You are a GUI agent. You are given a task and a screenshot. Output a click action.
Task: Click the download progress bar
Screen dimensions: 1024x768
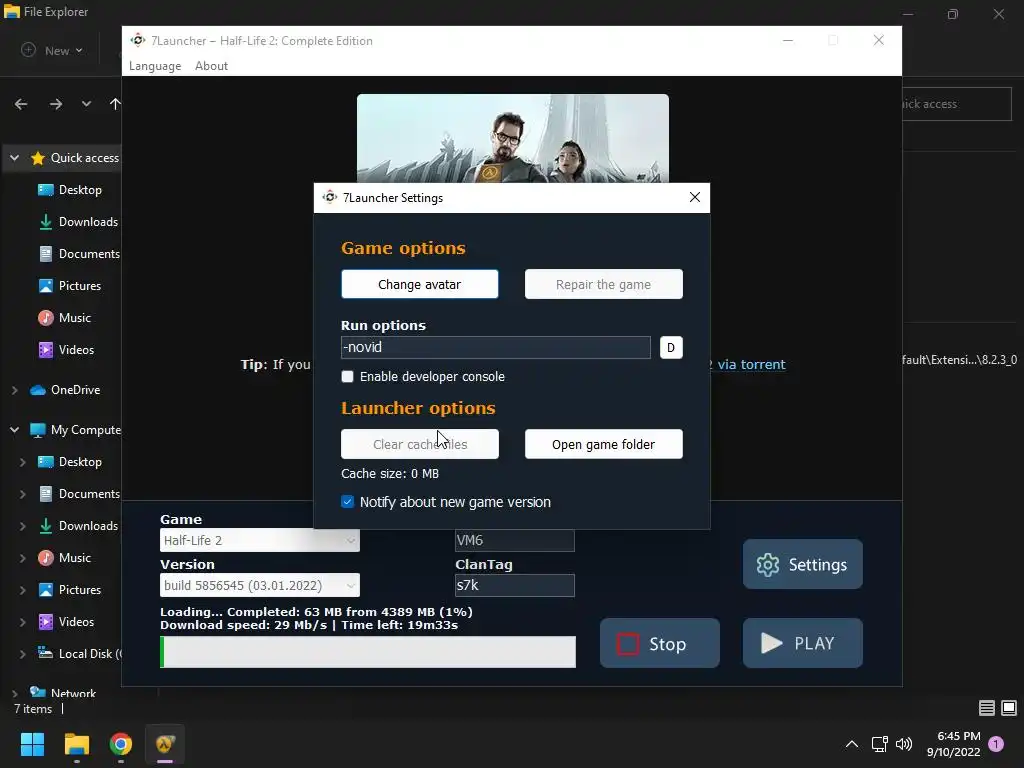click(368, 652)
